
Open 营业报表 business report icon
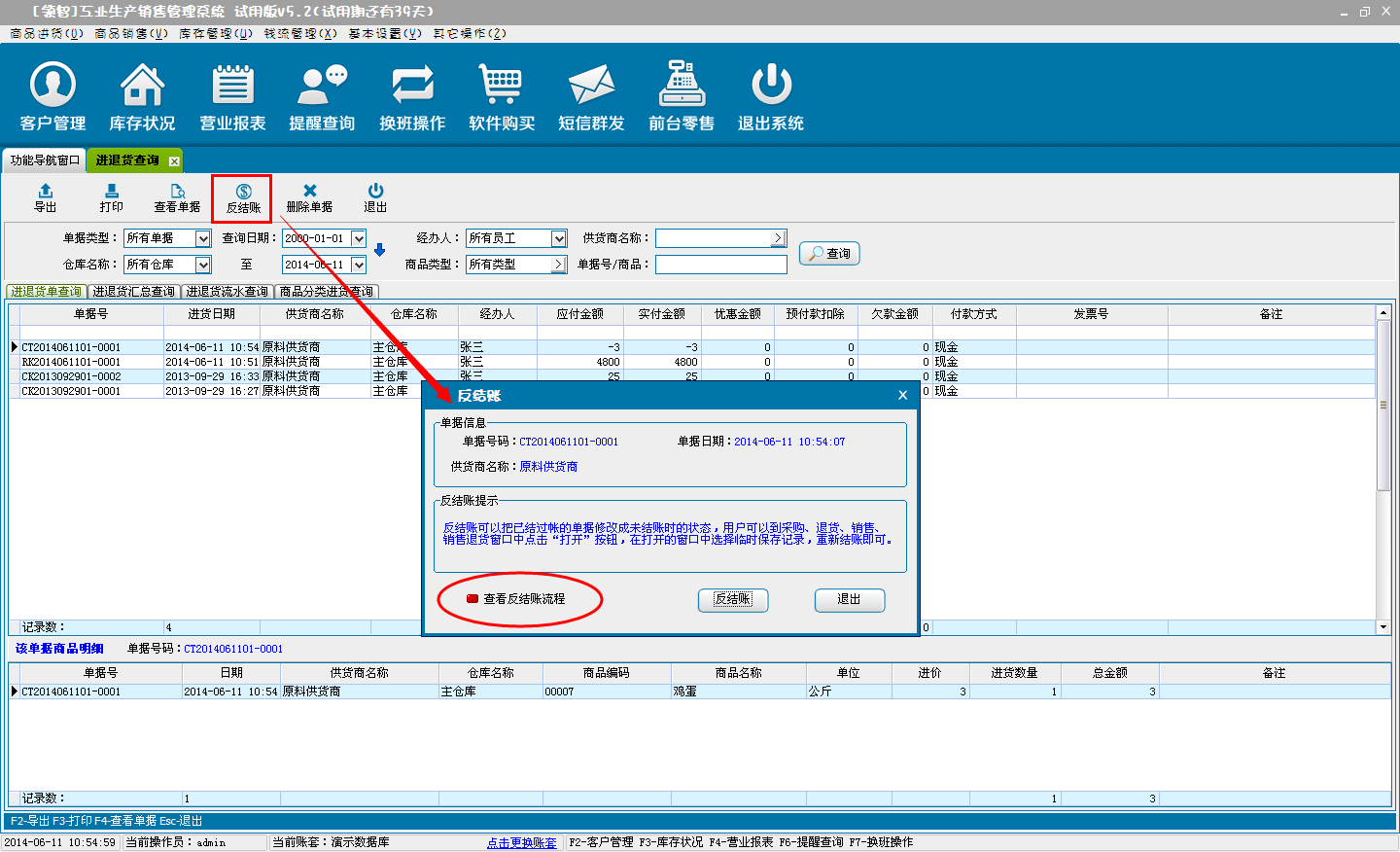click(232, 95)
